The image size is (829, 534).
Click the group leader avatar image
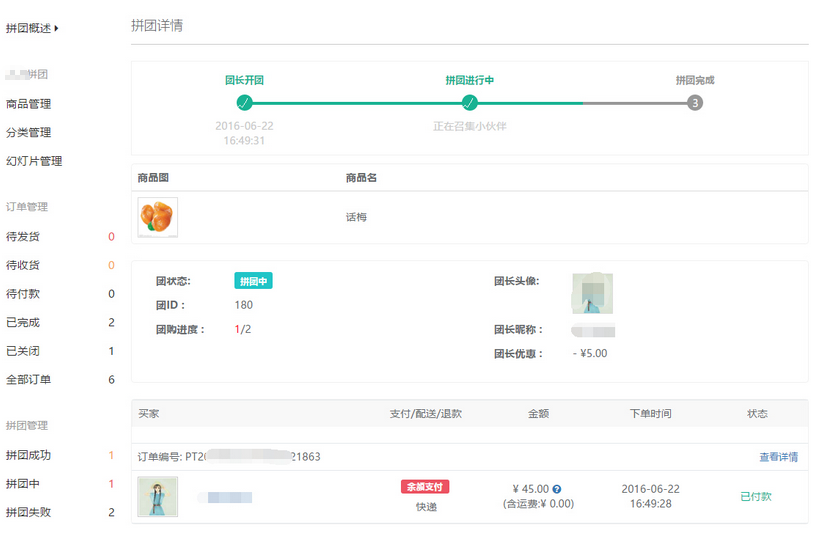[x=593, y=293]
